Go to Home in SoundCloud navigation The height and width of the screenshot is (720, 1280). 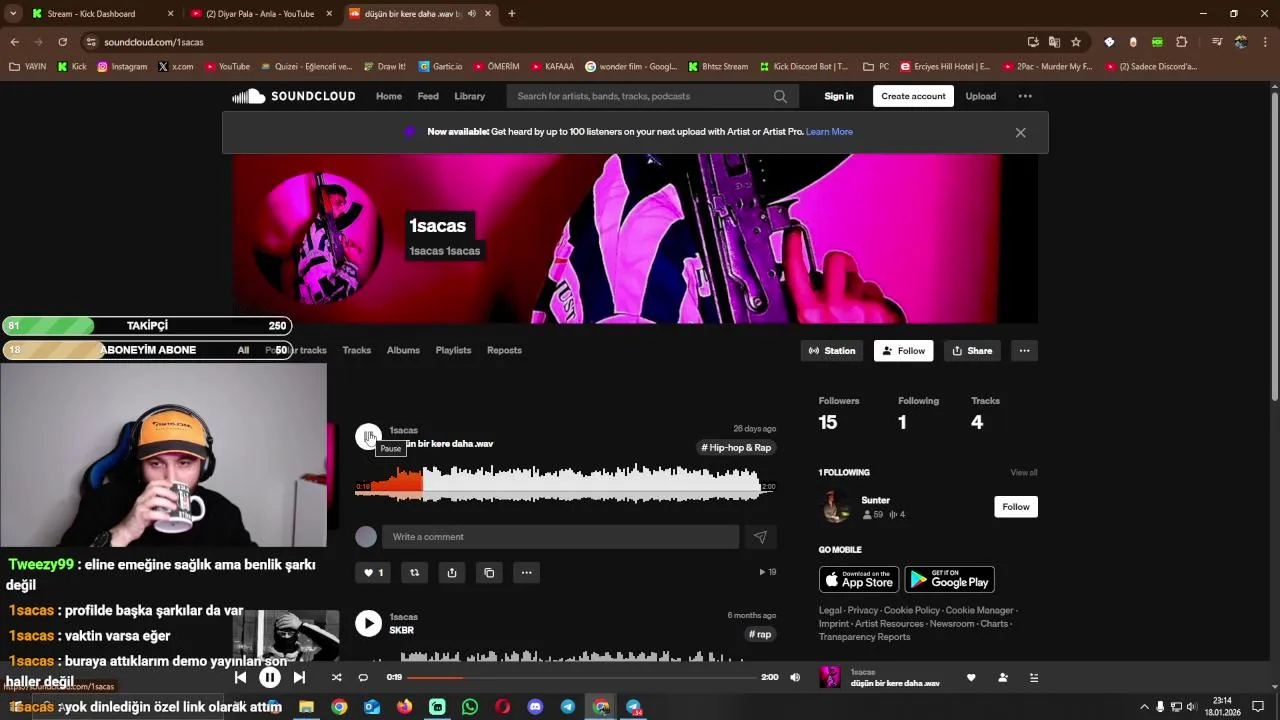coord(389,96)
